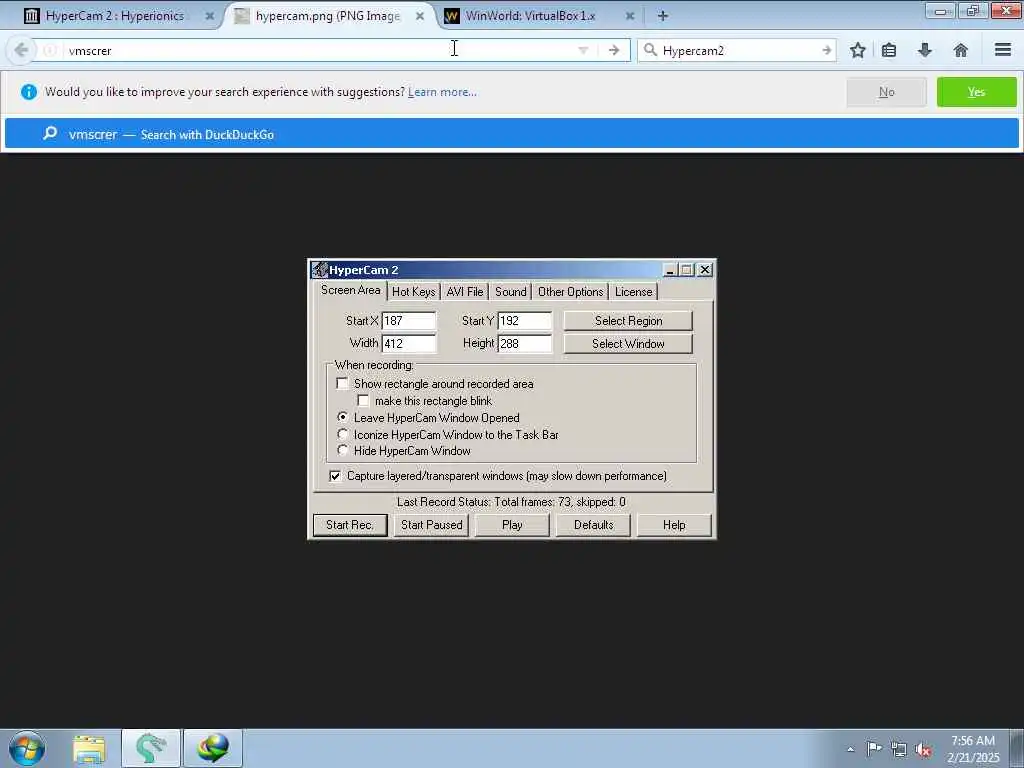
Task: Select the hypercam.png browser tab
Action: point(327,16)
